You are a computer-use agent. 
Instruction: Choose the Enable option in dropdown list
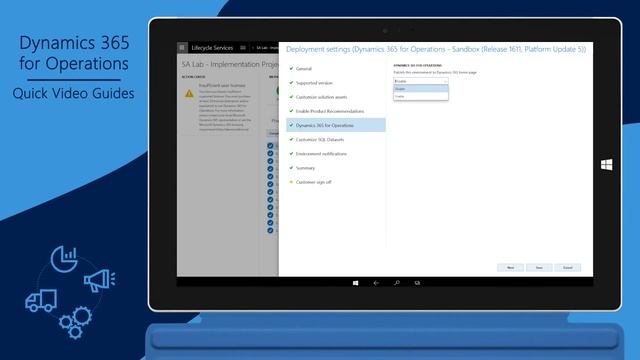click(x=420, y=96)
